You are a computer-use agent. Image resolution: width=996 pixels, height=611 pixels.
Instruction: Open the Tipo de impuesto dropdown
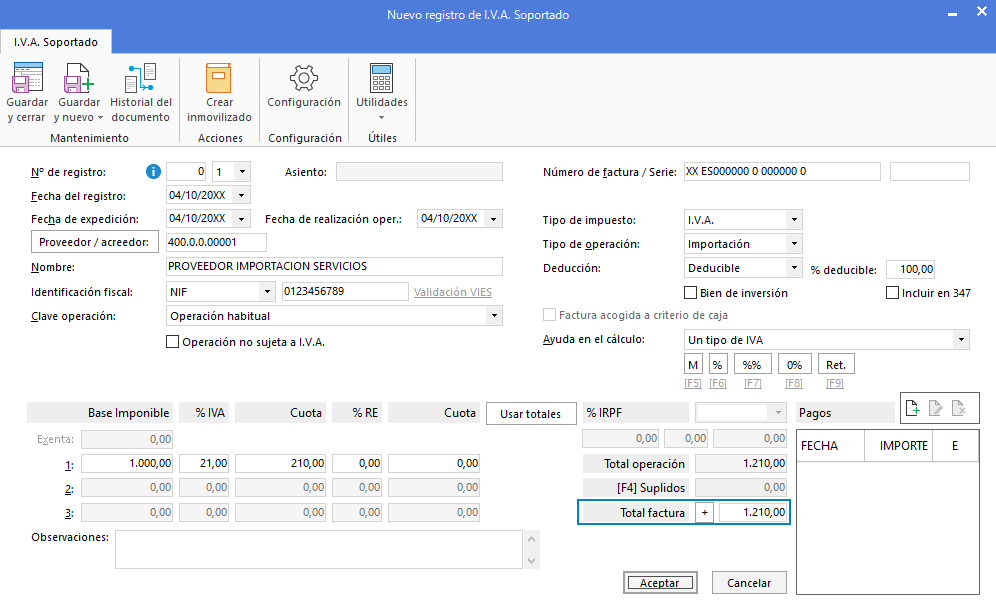[794, 220]
